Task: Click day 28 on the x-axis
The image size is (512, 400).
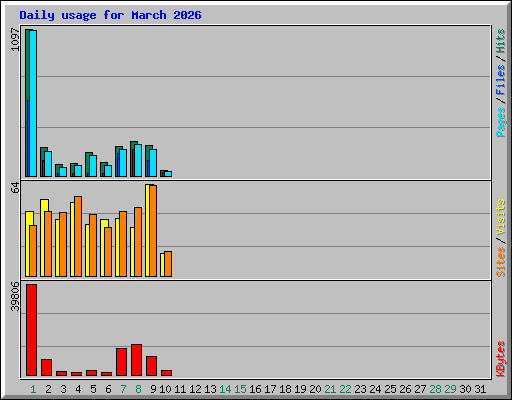Action: (435, 389)
